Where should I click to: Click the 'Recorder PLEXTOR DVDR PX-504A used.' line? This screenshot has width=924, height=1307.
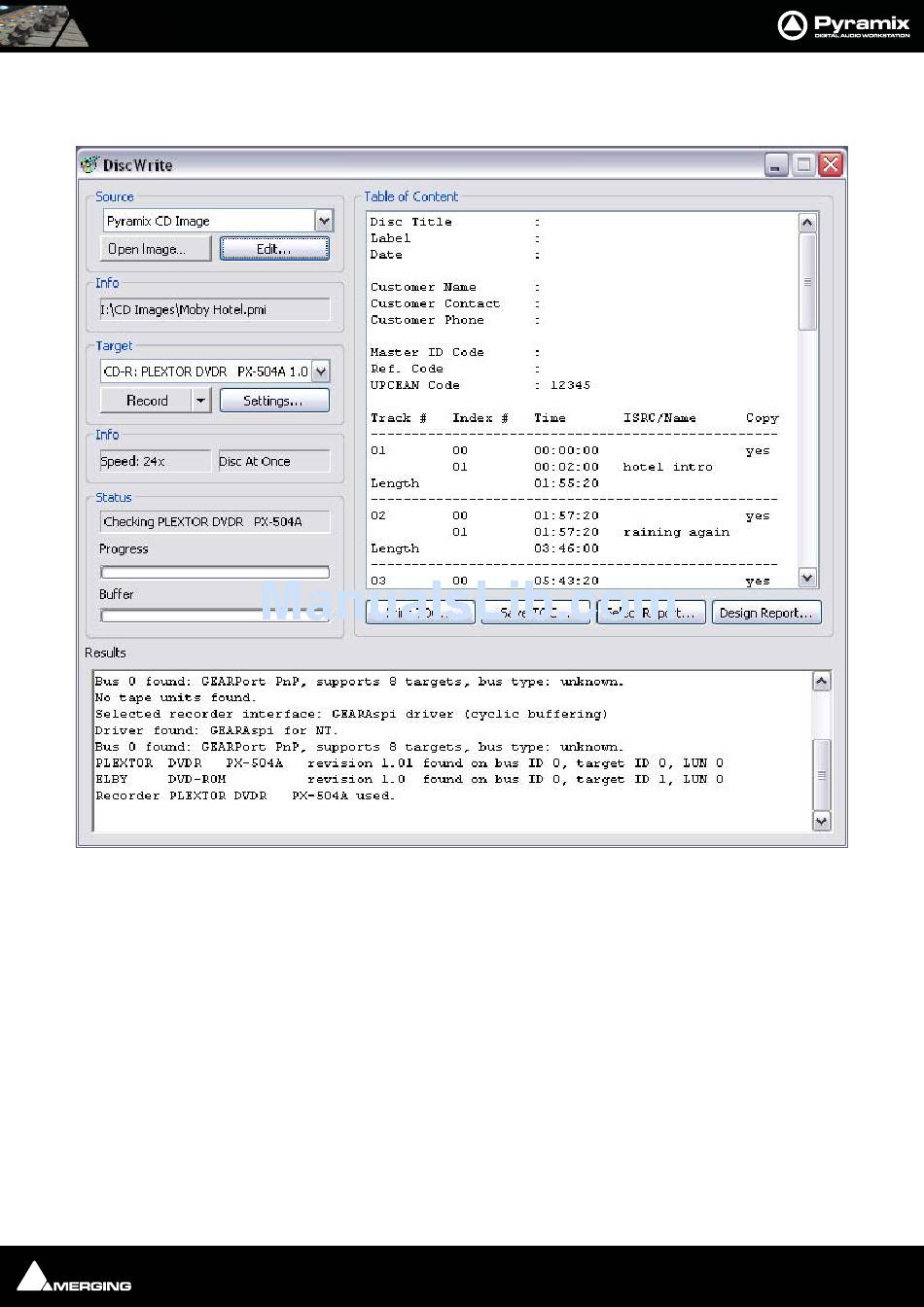[x=246, y=795]
